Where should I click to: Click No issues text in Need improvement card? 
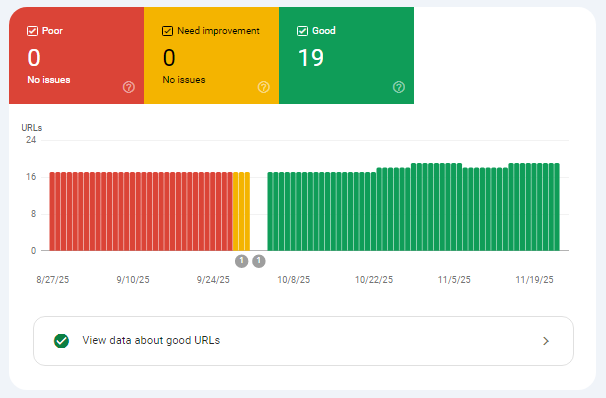[184, 80]
